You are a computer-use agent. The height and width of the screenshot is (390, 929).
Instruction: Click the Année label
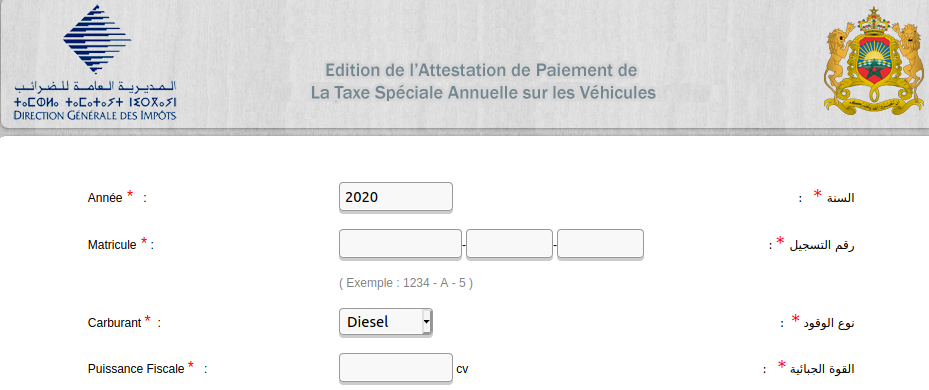coord(105,197)
